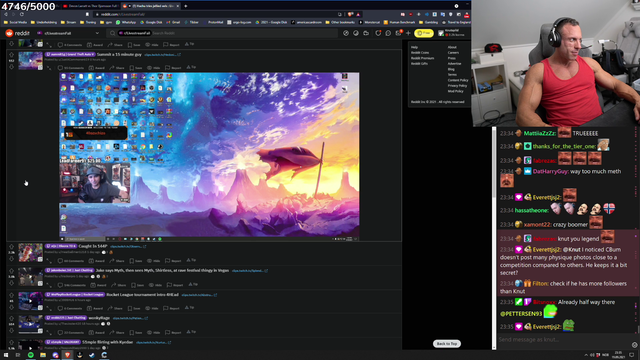The image size is (640, 360).
Task: Open the Content Policy footer link
Action: click(x=458, y=80)
